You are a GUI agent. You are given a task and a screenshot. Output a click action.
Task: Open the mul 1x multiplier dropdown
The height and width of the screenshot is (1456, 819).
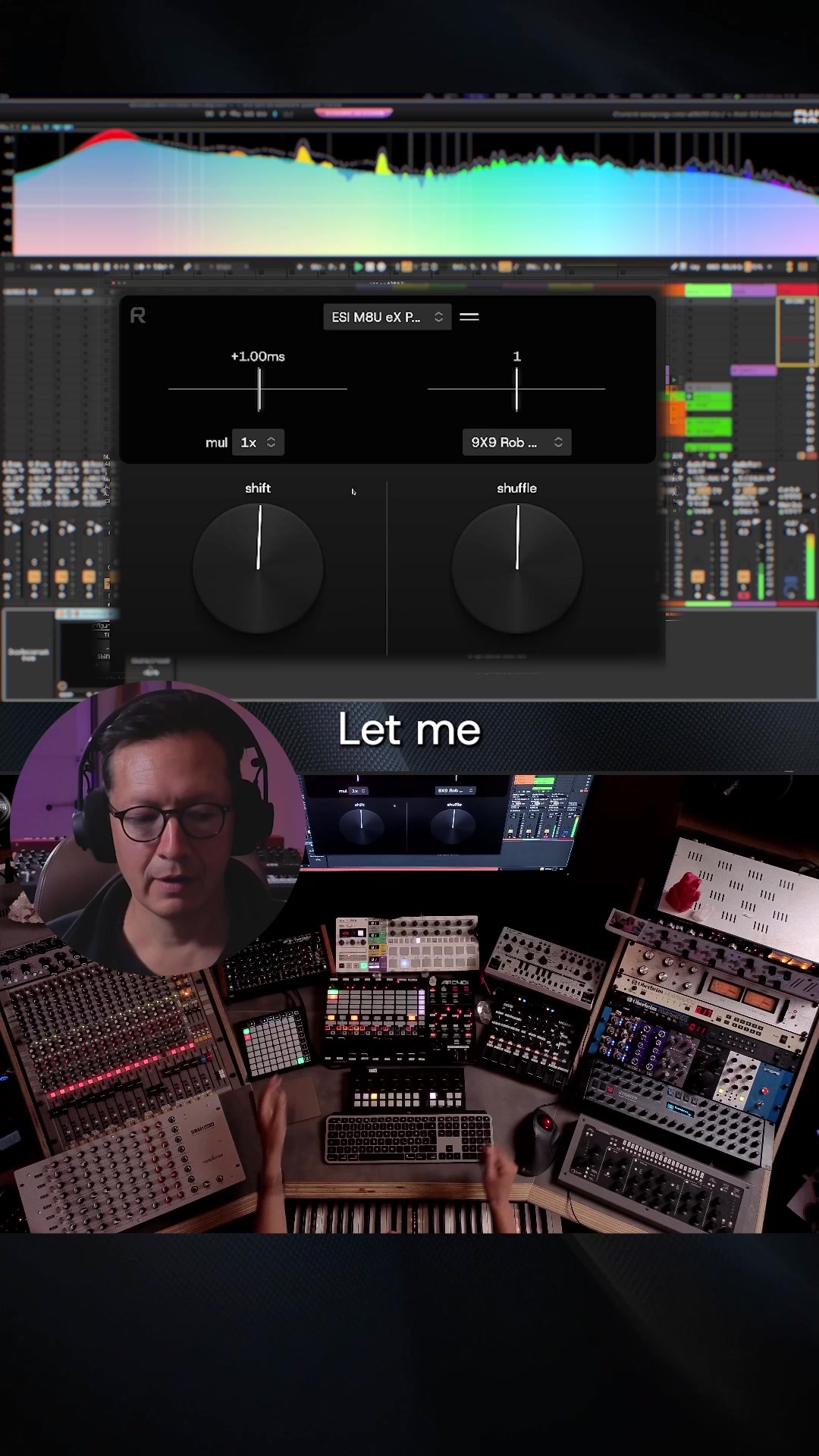[258, 442]
